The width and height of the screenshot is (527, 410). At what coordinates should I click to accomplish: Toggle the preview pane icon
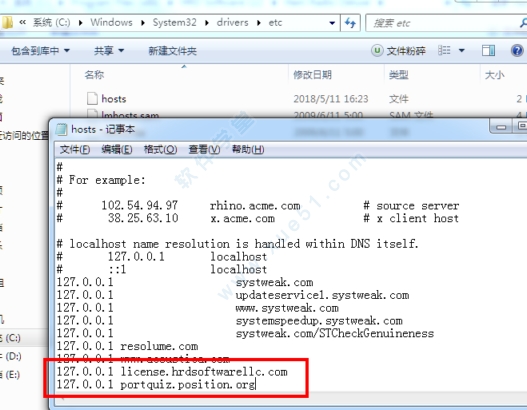tap(488, 51)
